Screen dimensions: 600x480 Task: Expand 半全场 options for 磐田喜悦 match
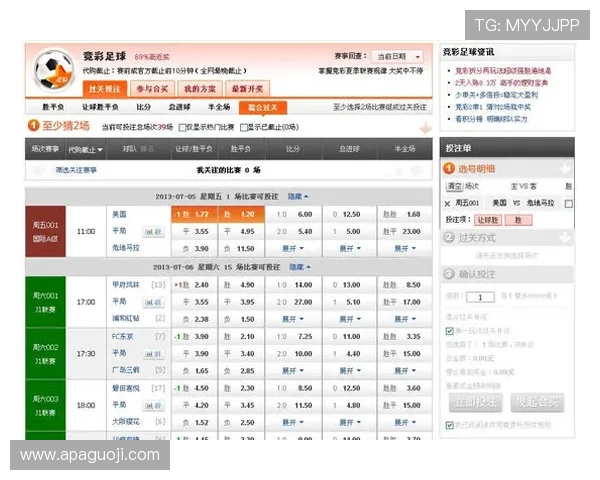(x=405, y=423)
